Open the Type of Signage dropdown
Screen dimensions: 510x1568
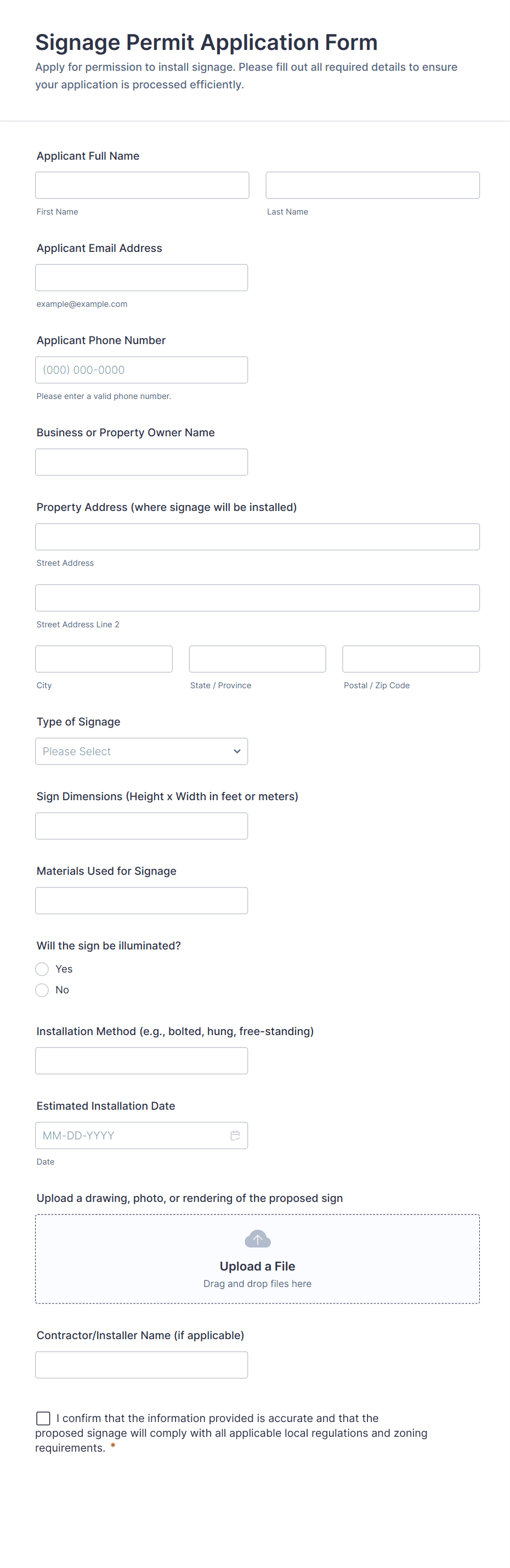coord(141,751)
